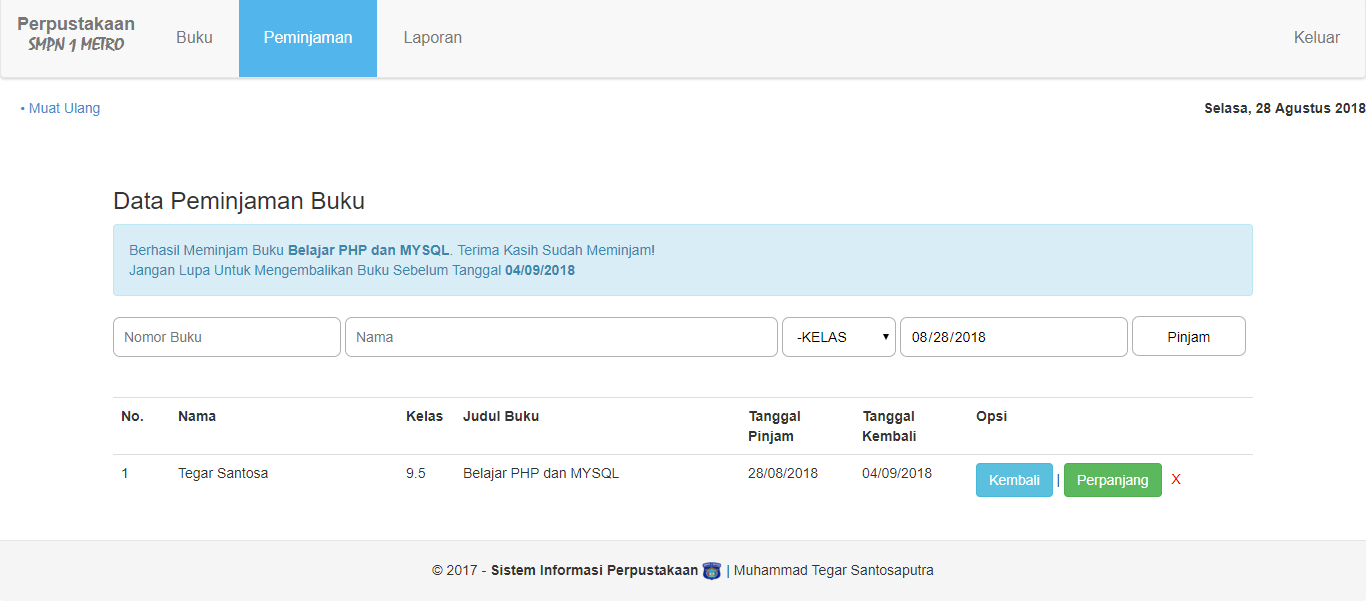Focus the Nama input field

point(560,337)
